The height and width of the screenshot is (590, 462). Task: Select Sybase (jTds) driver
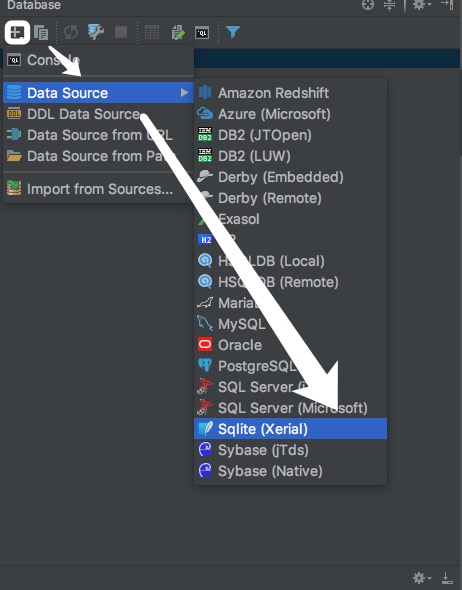tap(290, 450)
